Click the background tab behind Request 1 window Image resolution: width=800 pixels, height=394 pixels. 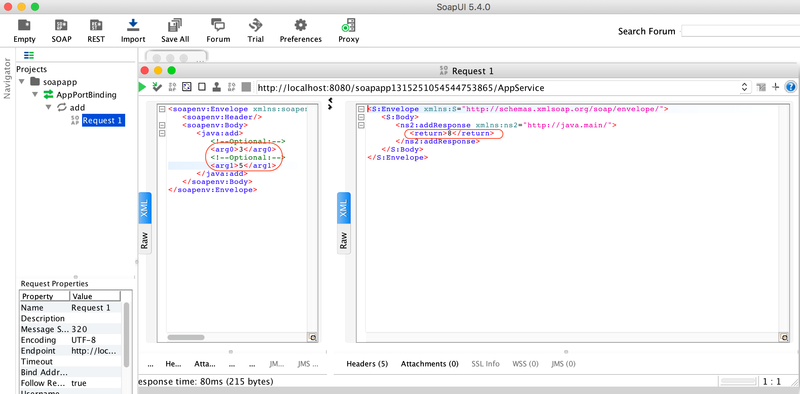[177, 58]
